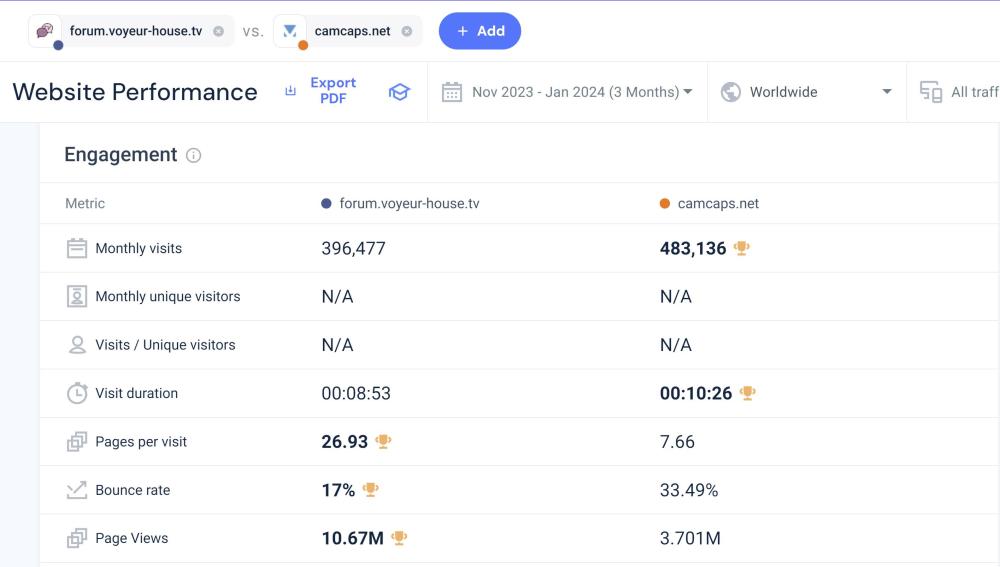Image resolution: width=1000 pixels, height=567 pixels.
Task: Expand the Worldwide country dropdown
Action: (886, 92)
